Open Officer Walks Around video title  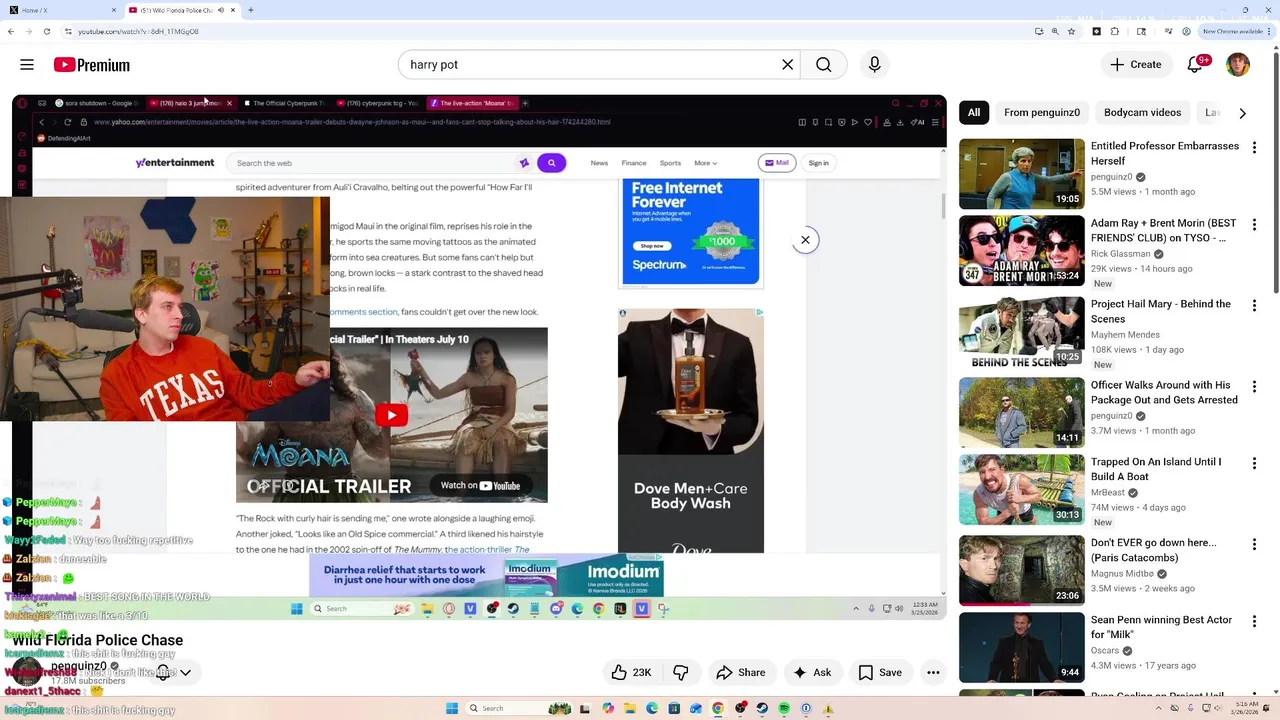coord(1164,392)
